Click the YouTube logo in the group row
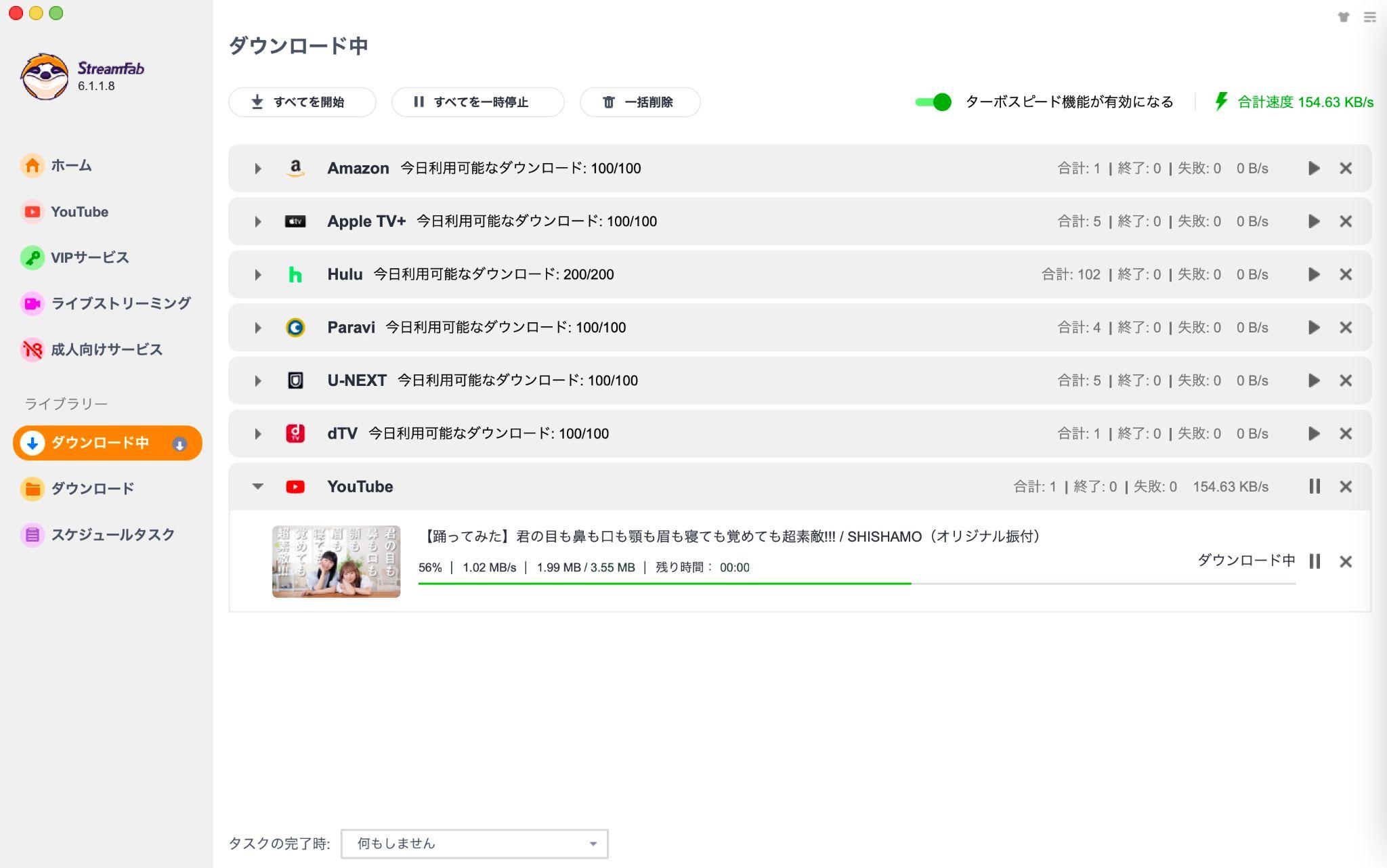Image resolution: width=1387 pixels, height=868 pixels. point(295,487)
